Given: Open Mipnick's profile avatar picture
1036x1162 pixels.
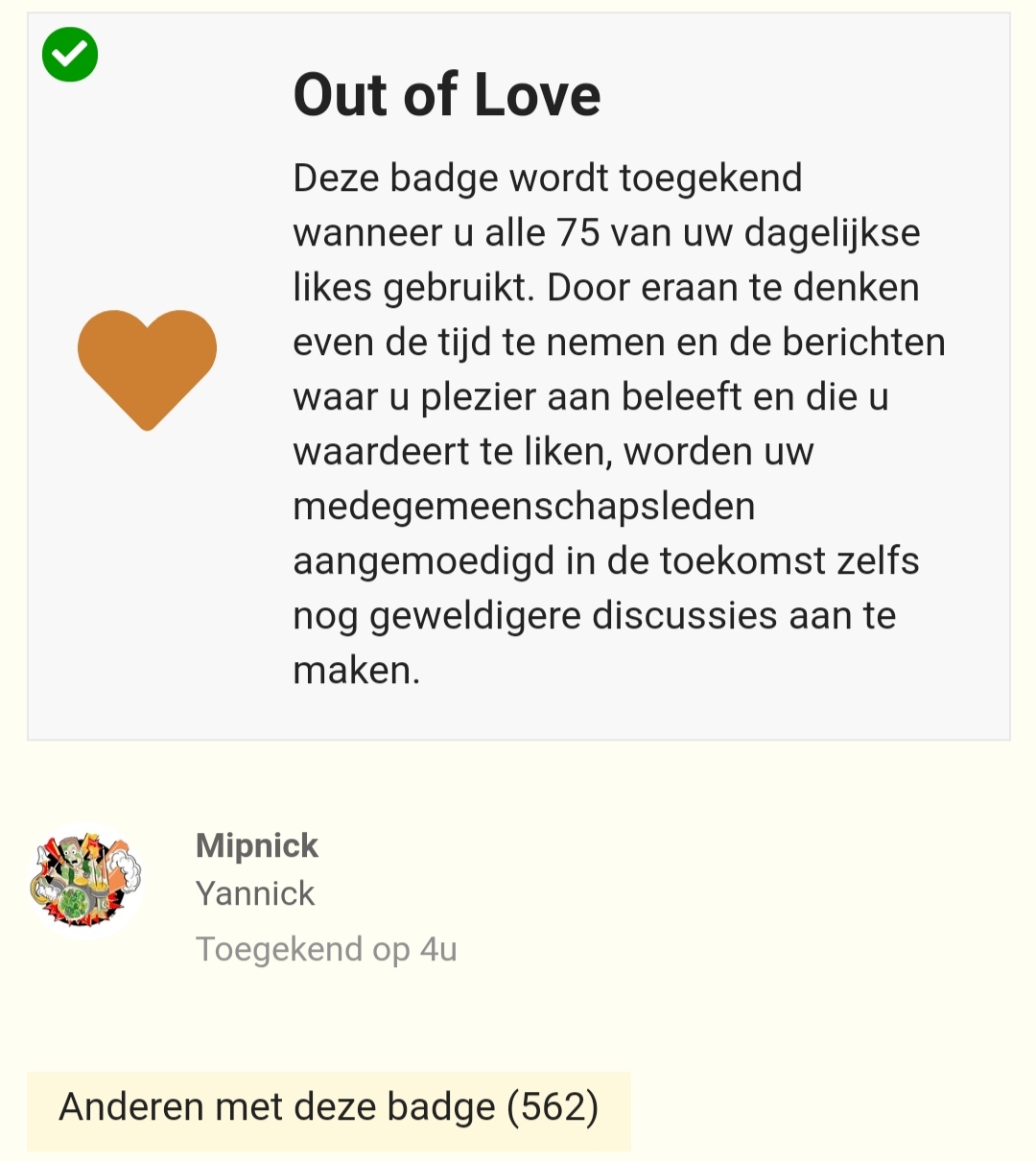Looking at the screenshot, I should tap(86, 880).
